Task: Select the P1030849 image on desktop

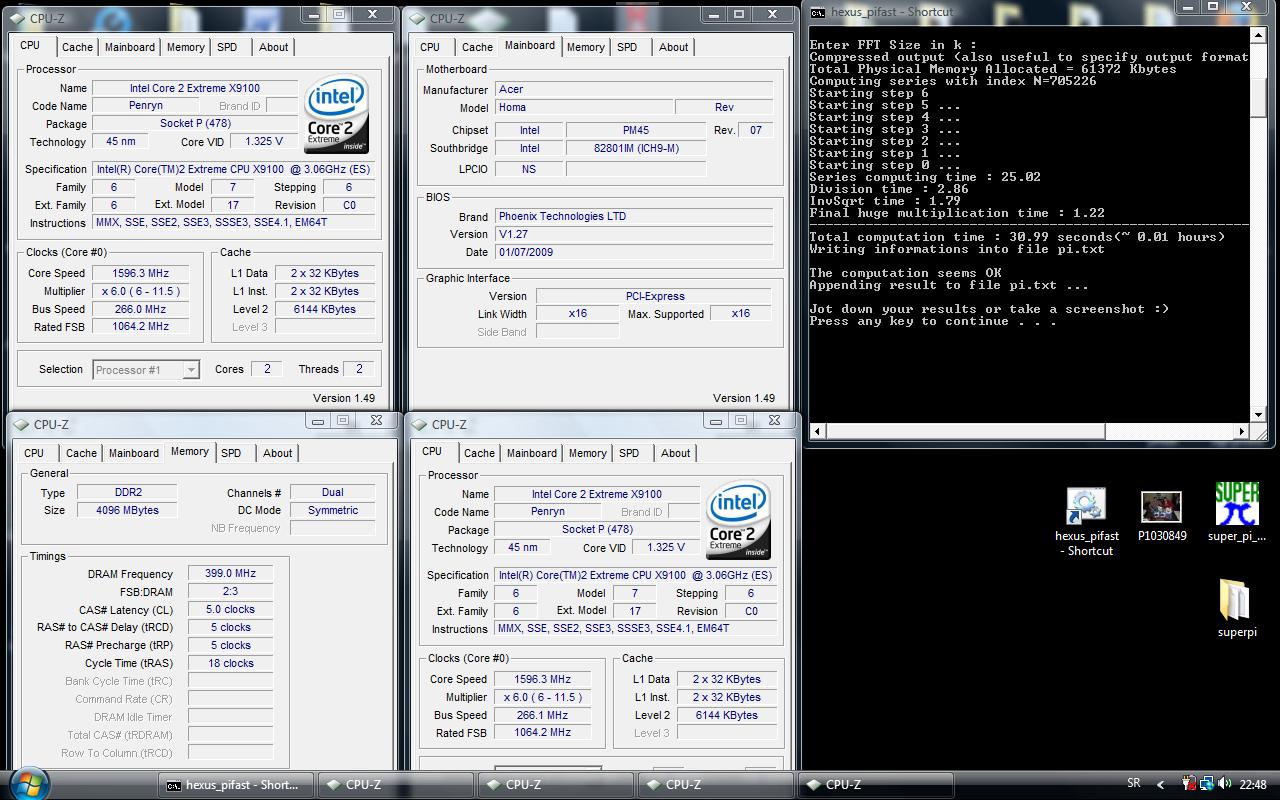Action: [1162, 514]
